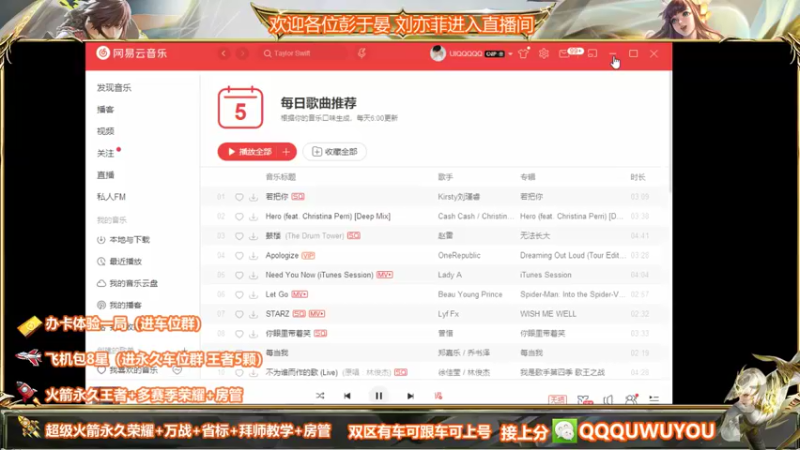Like the song Hero (feat. Christina Perri)
This screenshot has height=450, width=800.
[239, 216]
